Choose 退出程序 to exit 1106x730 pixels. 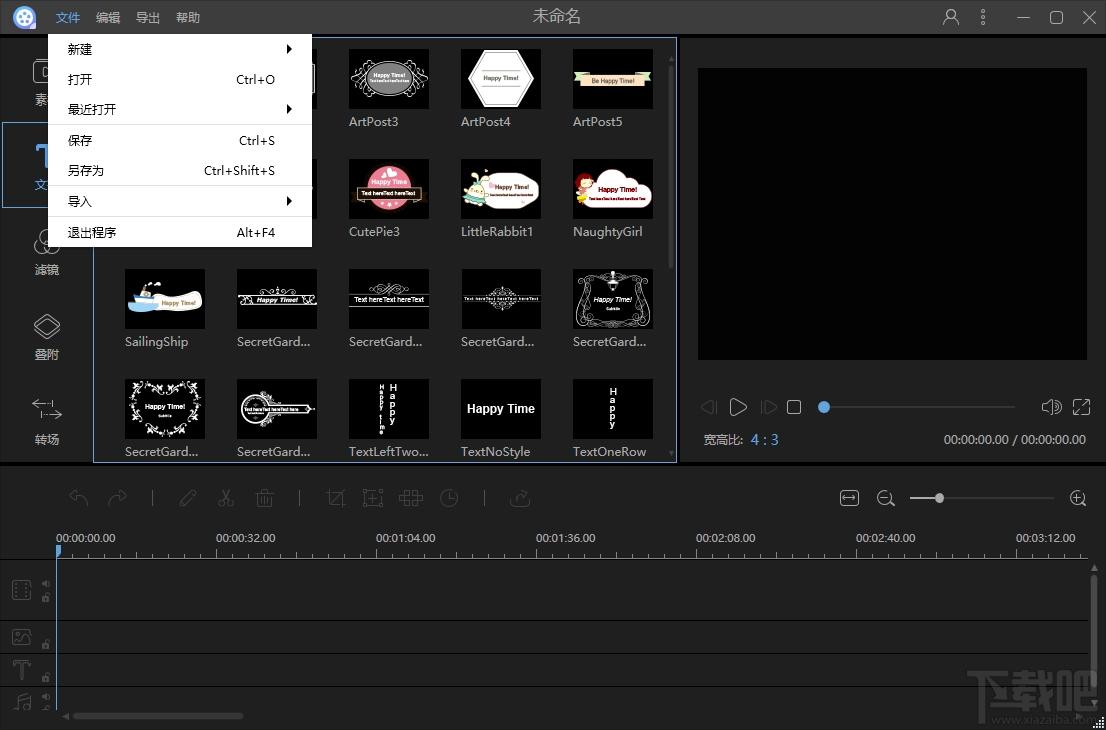coord(180,232)
